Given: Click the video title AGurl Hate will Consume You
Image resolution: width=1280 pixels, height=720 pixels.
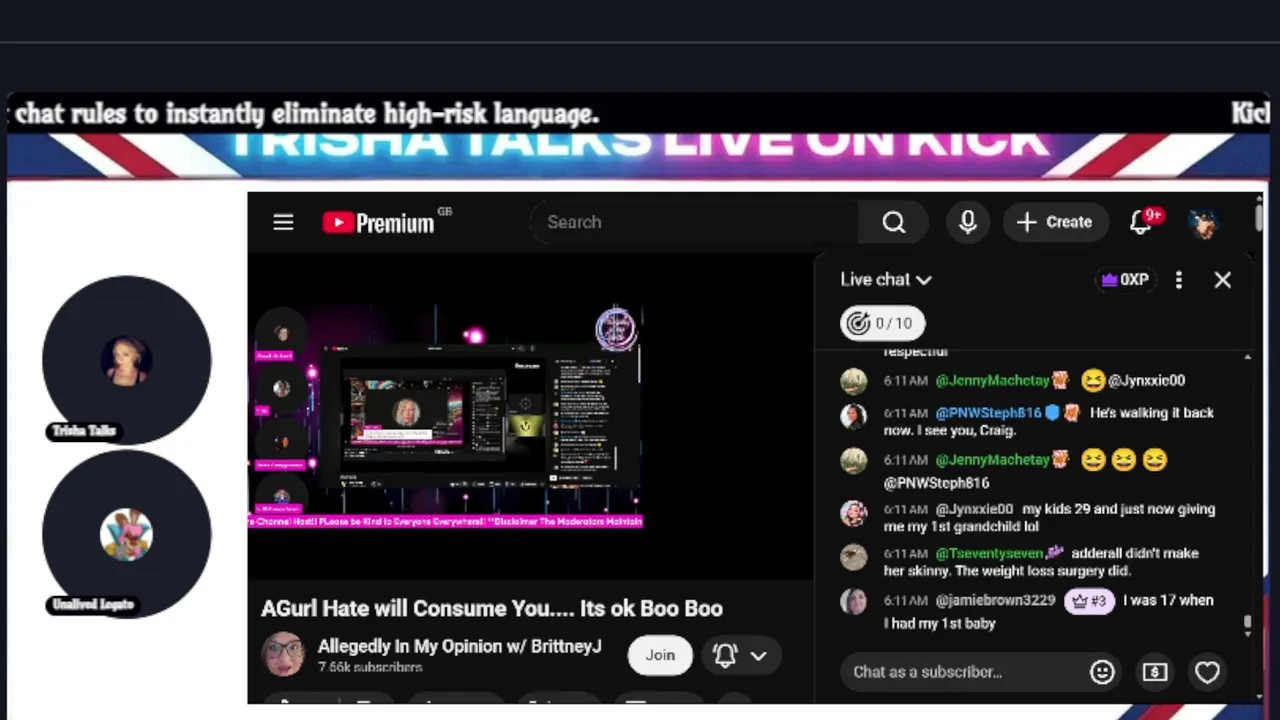Looking at the screenshot, I should (x=492, y=609).
